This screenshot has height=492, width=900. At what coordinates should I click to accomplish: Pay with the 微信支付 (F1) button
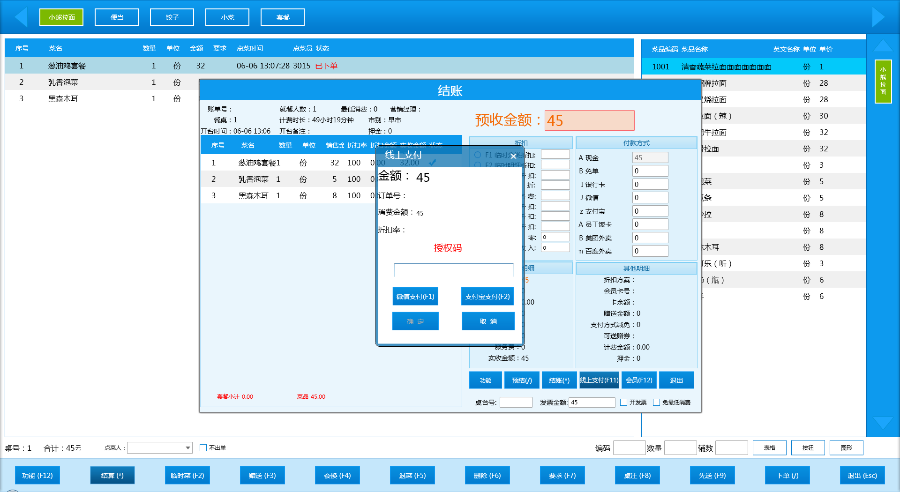point(415,297)
